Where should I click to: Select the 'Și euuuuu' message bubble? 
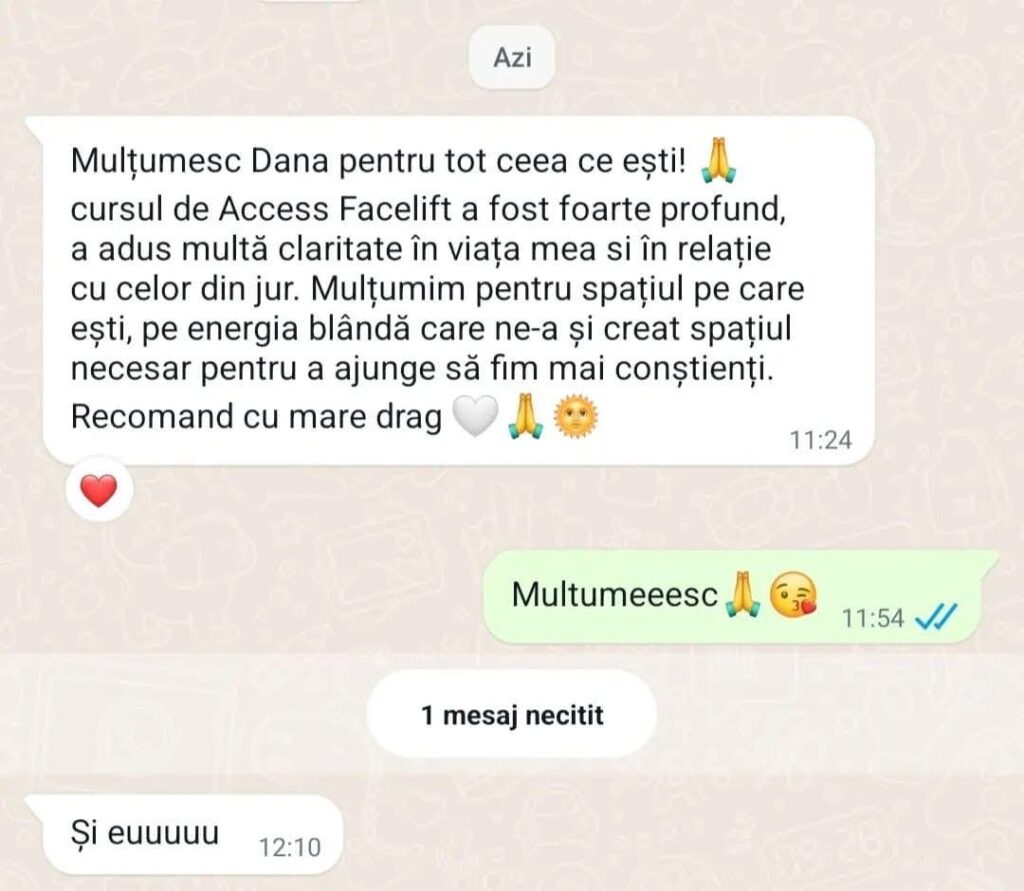point(185,835)
